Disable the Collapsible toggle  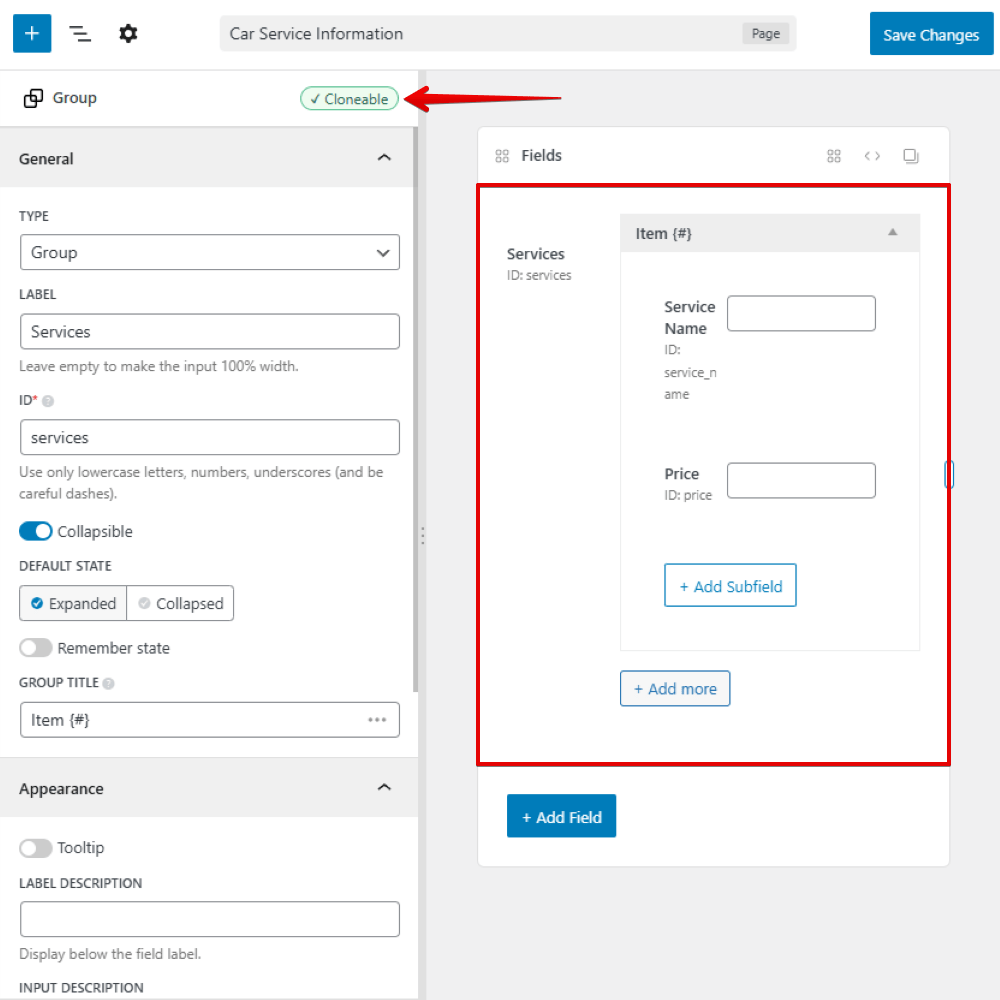[x=36, y=531]
